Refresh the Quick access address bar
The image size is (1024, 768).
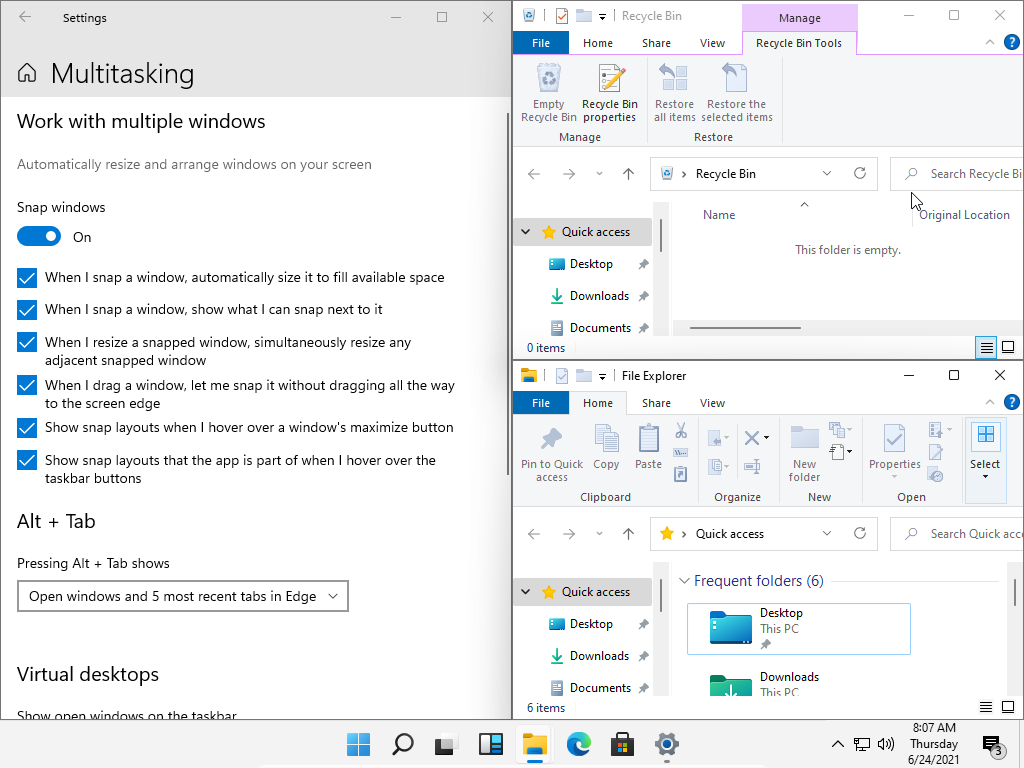click(860, 533)
